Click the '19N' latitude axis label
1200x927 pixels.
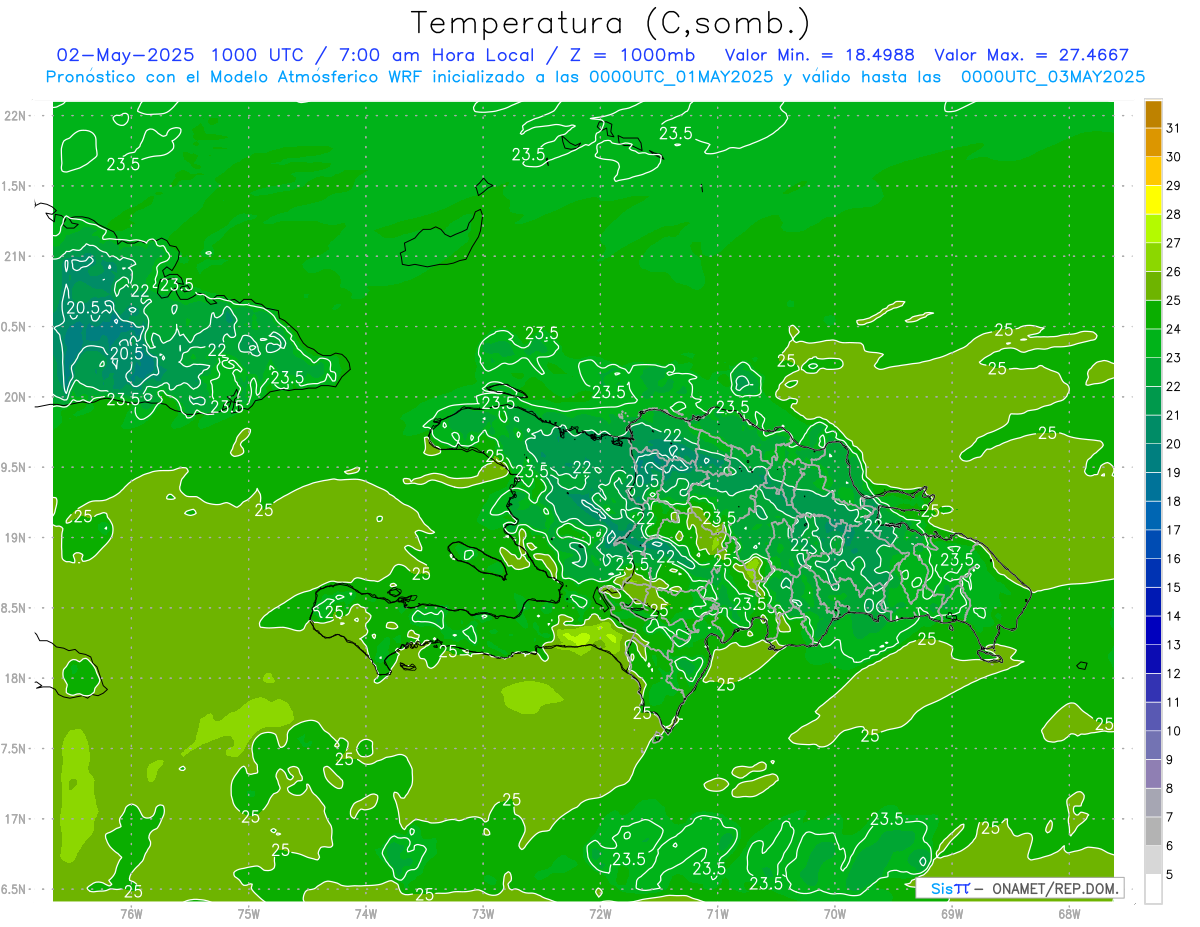pos(14,537)
